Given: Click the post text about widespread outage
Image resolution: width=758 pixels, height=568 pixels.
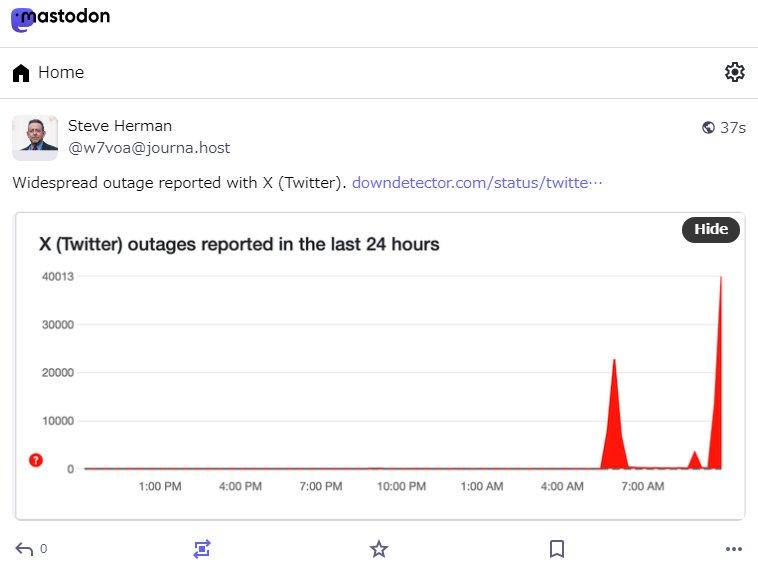Looking at the screenshot, I should (x=180, y=183).
